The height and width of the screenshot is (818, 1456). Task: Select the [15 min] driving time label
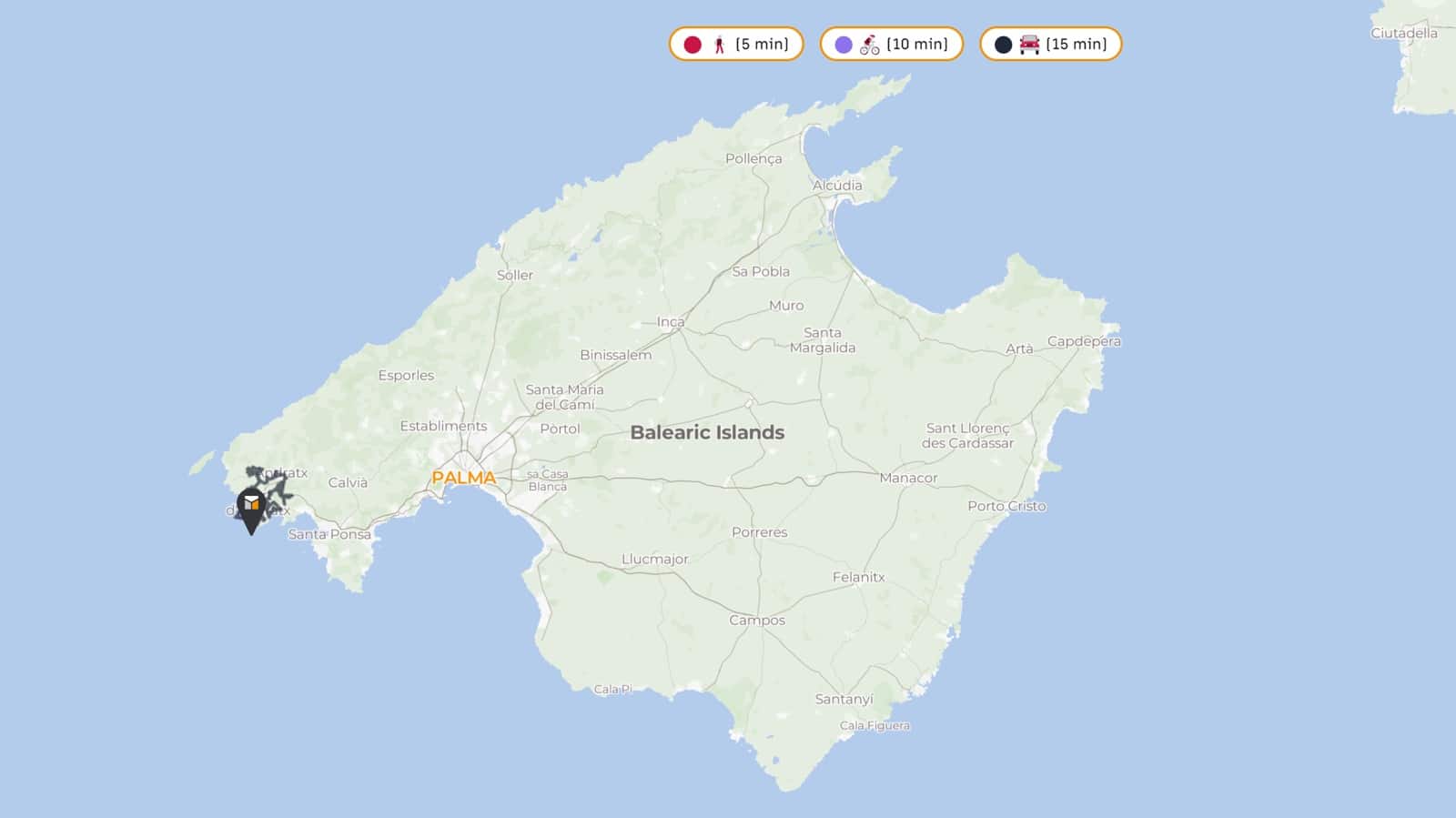[1077, 44]
